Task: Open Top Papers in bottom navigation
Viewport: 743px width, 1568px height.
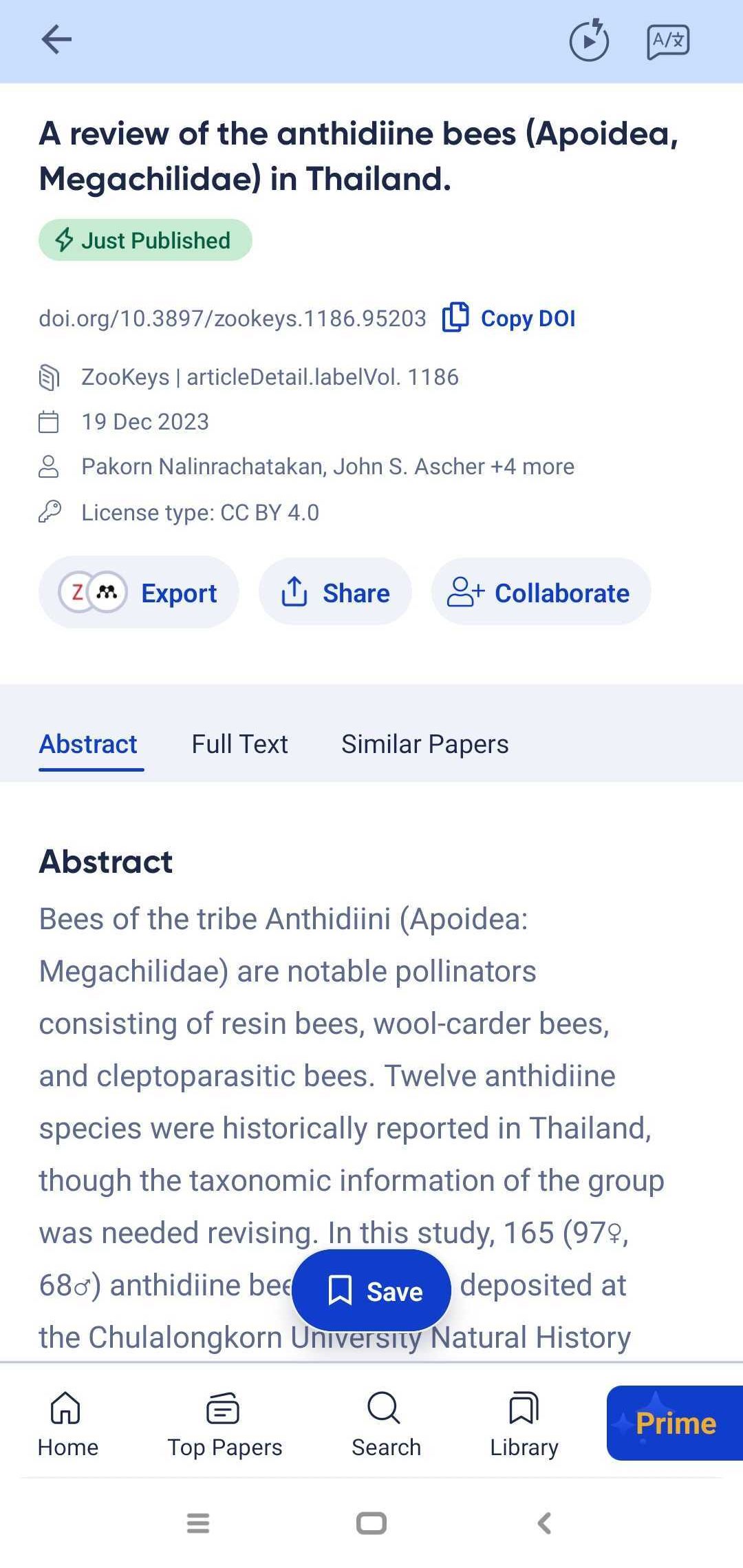Action: click(x=224, y=1423)
